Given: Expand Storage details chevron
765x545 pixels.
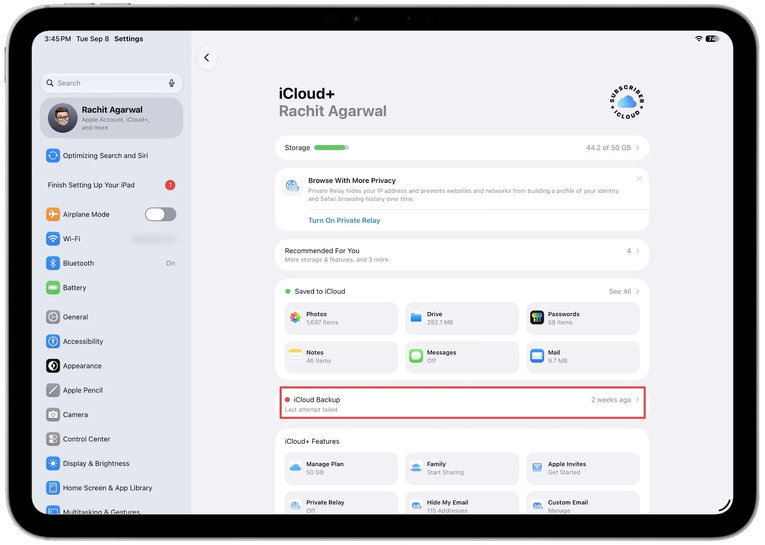Looking at the screenshot, I should coord(637,147).
